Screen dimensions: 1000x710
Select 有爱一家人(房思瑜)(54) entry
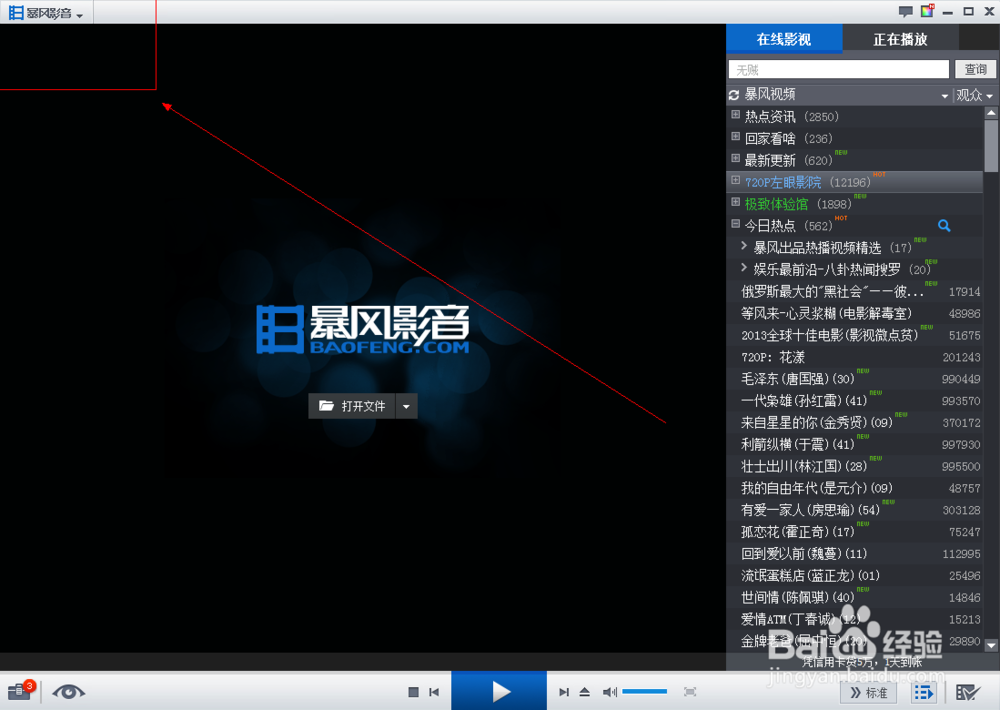click(855, 510)
